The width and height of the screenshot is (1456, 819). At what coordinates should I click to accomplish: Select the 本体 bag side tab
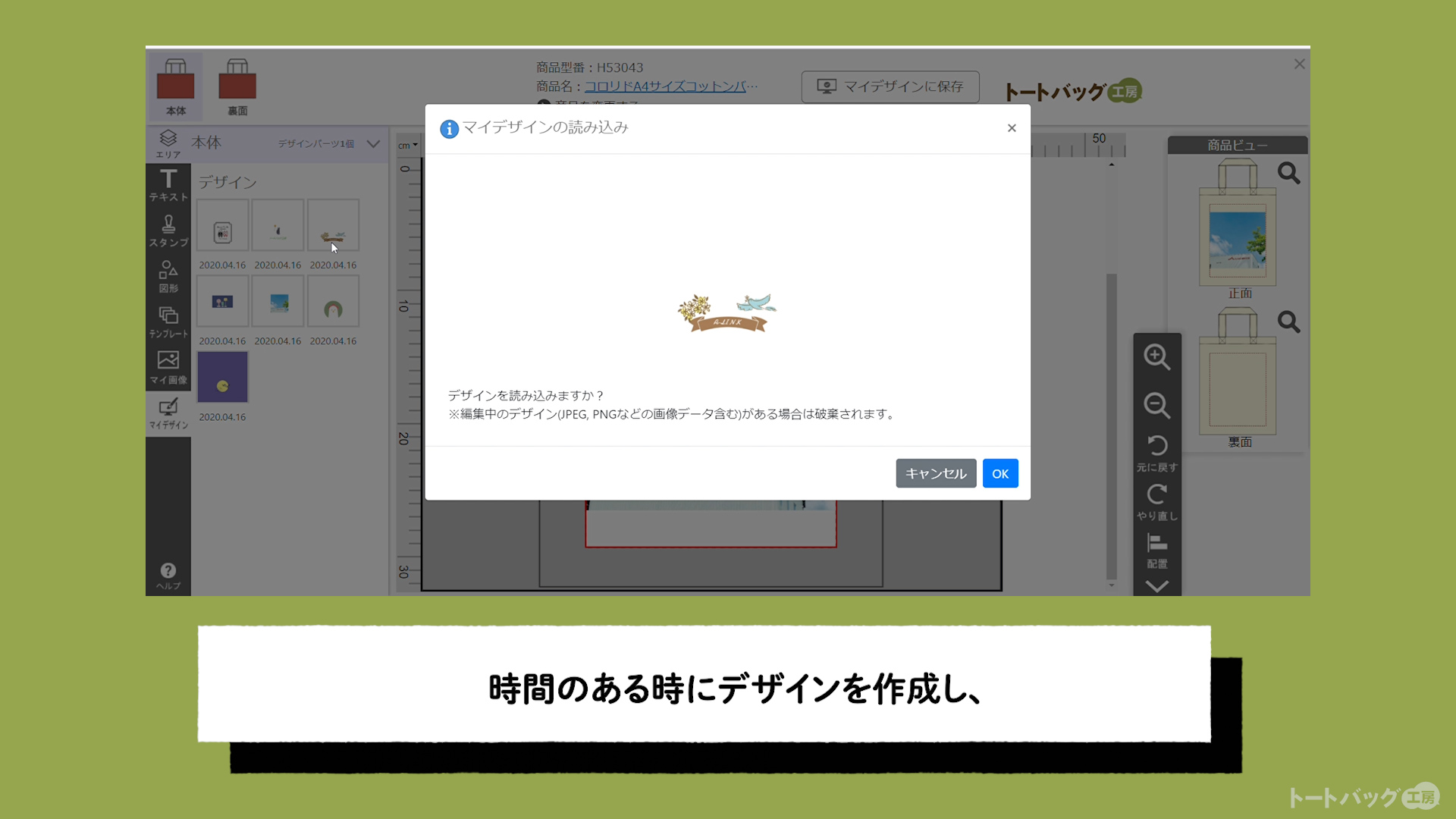click(175, 86)
